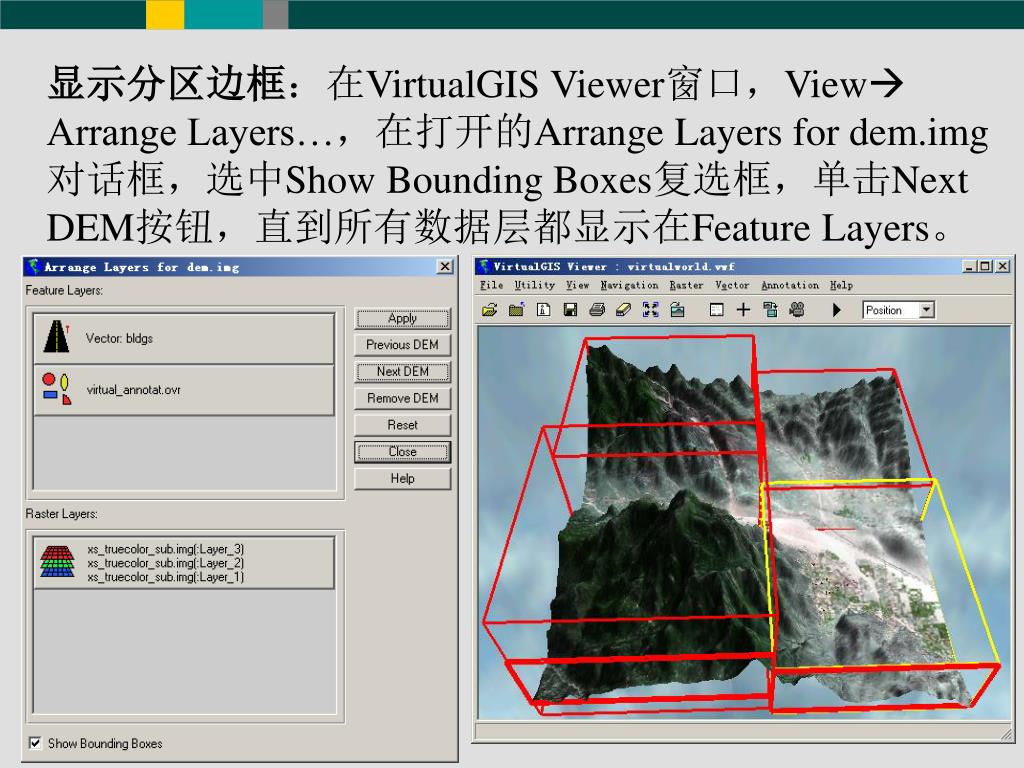Click the image overlay layer icon

coord(677,310)
